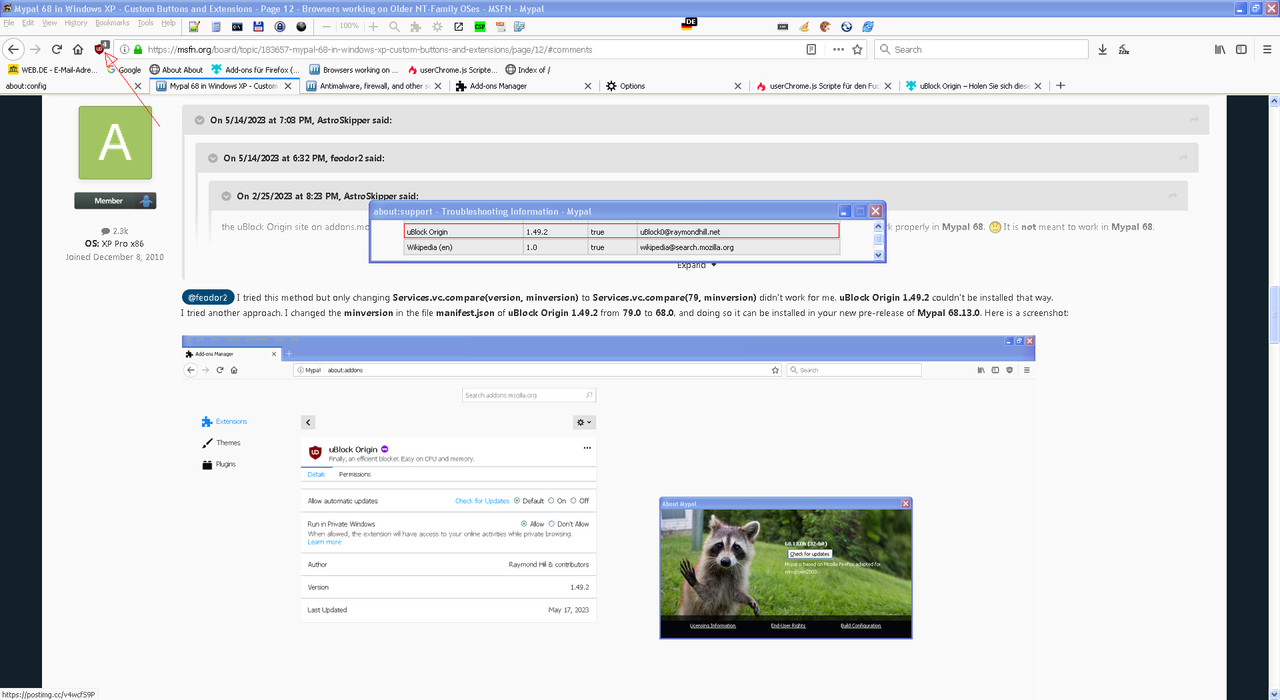Click the green A user avatar
Image resolution: width=1280 pixels, height=700 pixels.
tap(115, 143)
